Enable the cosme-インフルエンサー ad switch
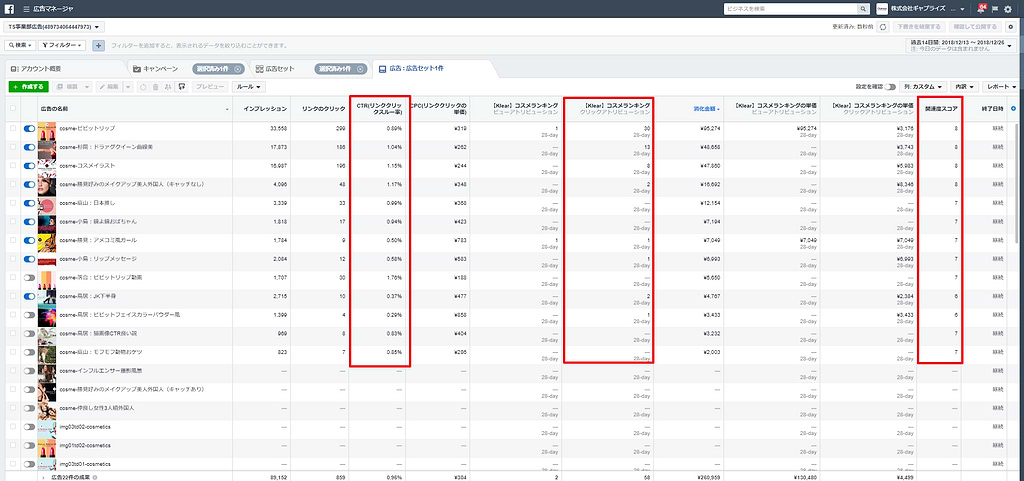The width and height of the screenshot is (1024, 481). coord(29,371)
